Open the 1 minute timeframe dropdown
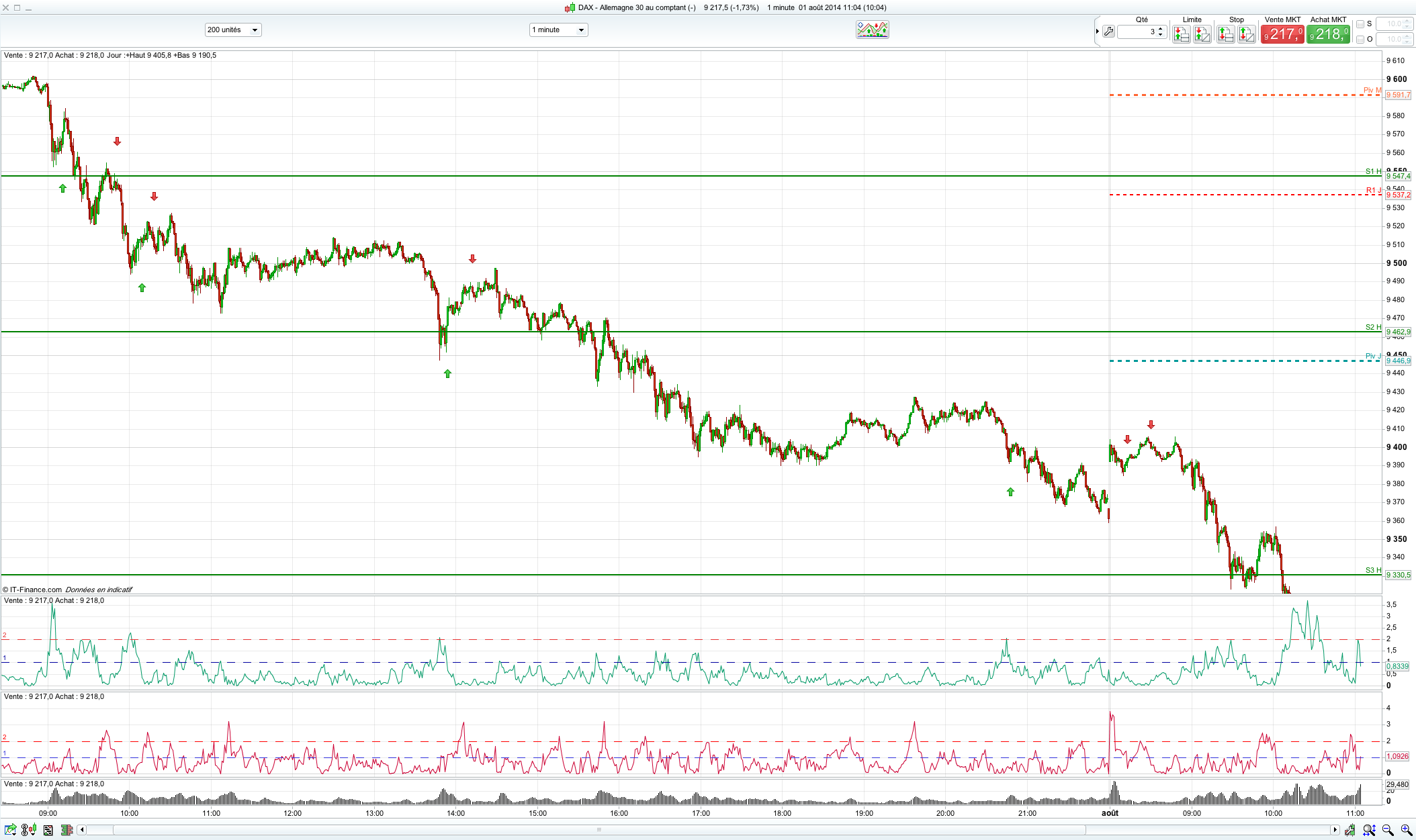The height and width of the screenshot is (840, 1416). (558, 30)
